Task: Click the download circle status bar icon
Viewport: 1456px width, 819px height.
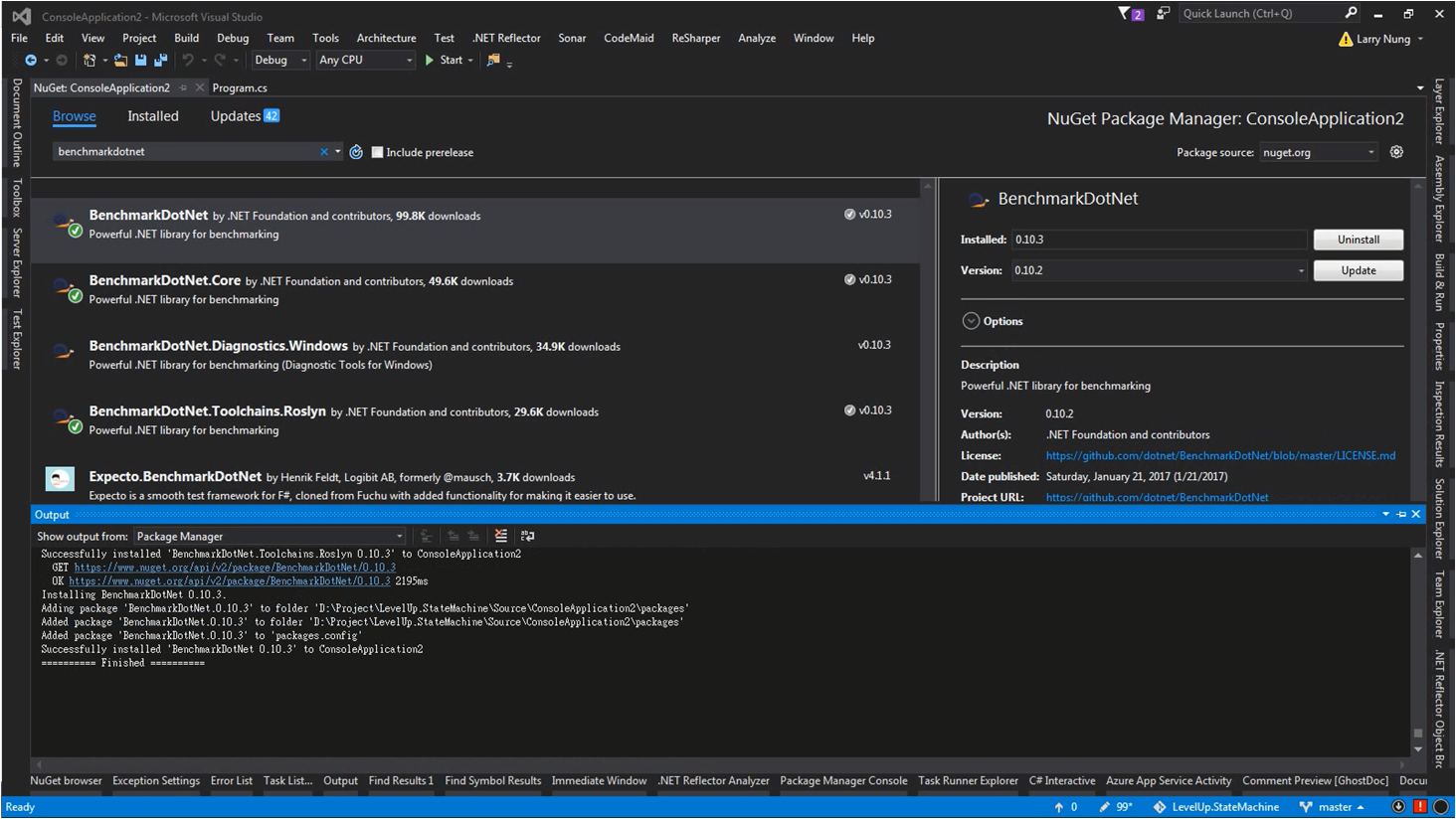Action: [x=1398, y=807]
